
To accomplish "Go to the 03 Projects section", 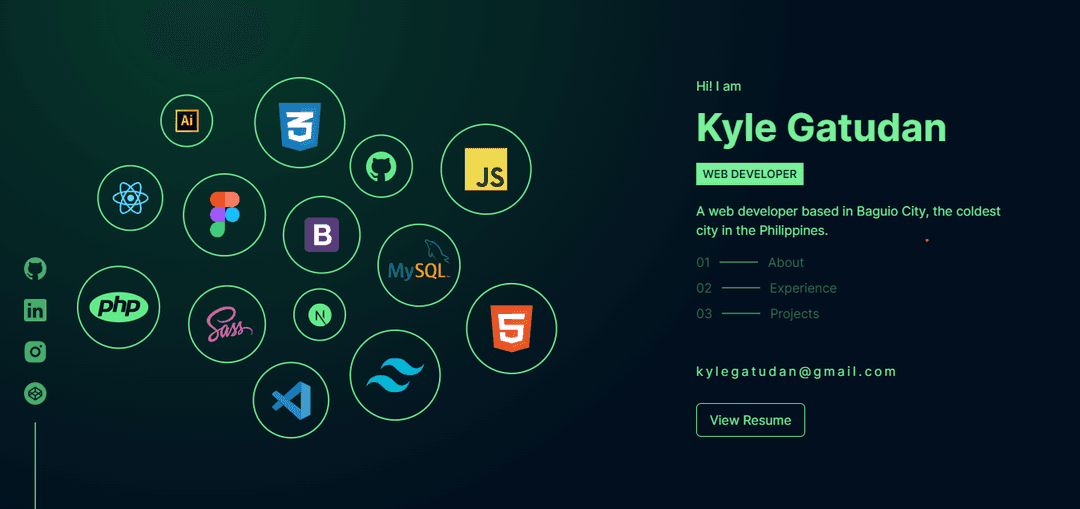I will [x=758, y=313].
